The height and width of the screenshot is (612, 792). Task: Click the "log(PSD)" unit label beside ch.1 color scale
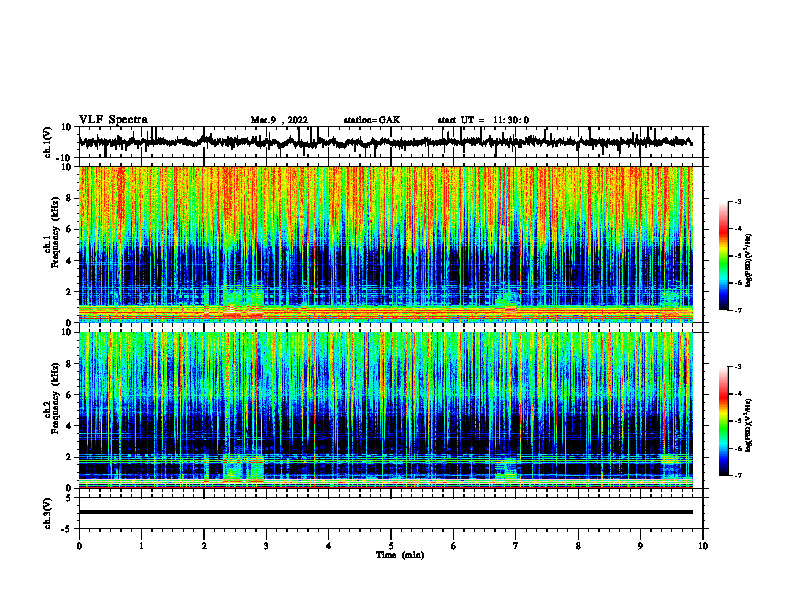(749, 260)
